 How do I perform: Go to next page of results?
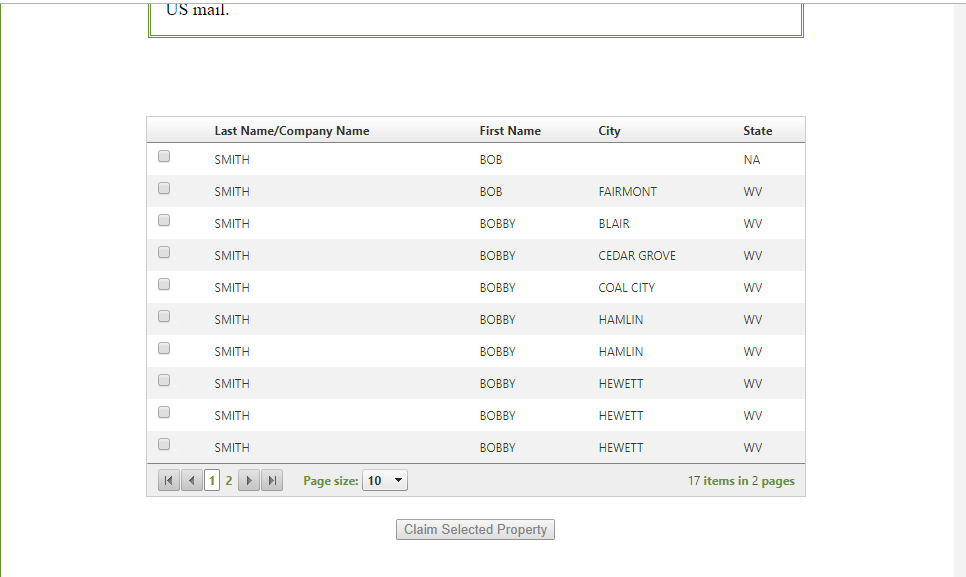coord(249,481)
